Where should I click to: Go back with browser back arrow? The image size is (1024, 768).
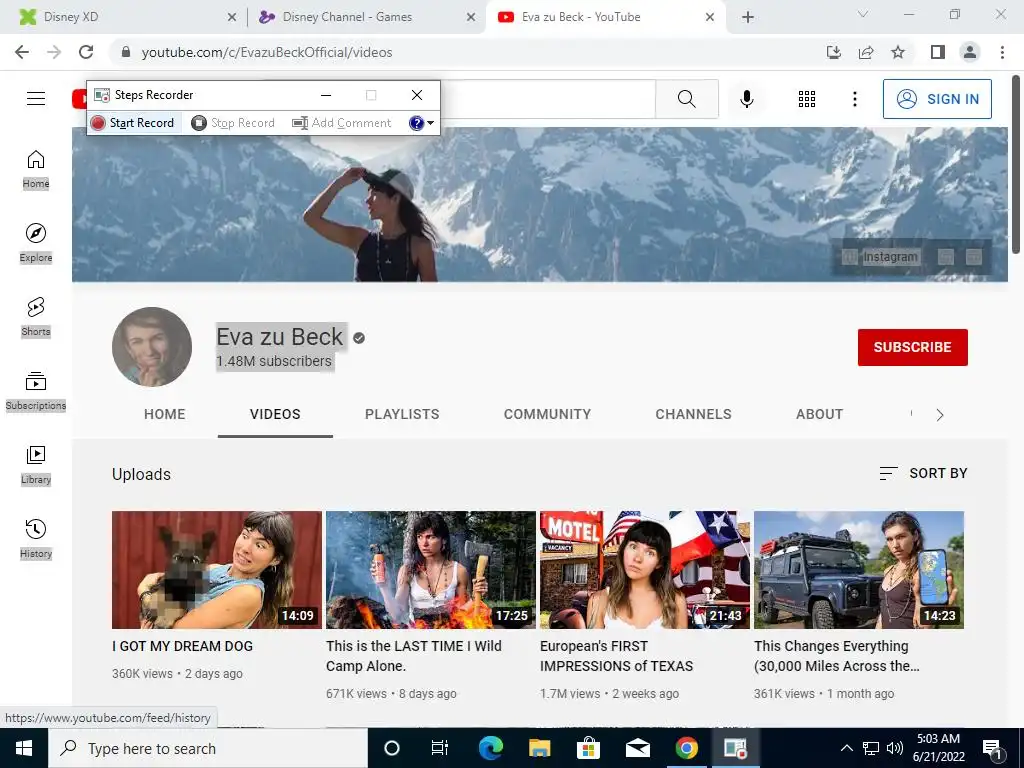[x=22, y=52]
